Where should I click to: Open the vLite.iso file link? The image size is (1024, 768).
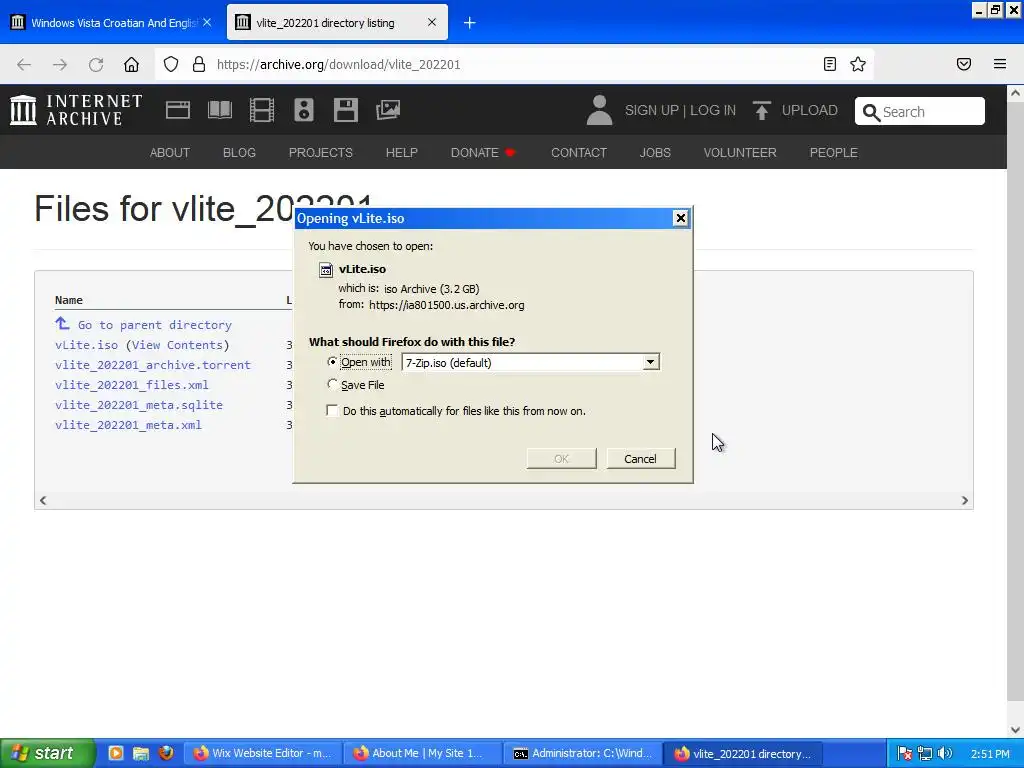[x=86, y=345]
